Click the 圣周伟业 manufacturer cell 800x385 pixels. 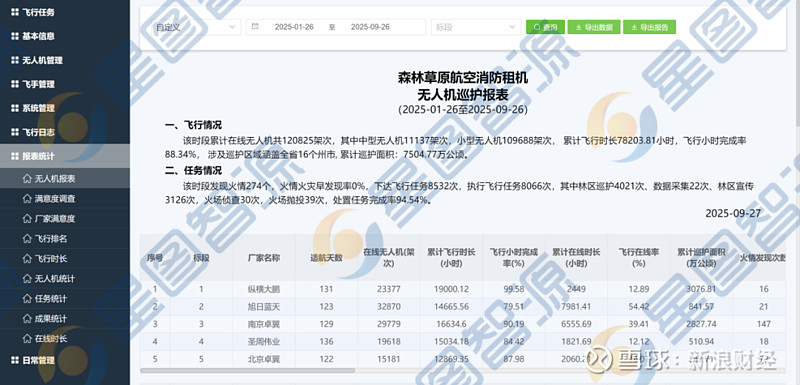pyautogui.click(x=264, y=341)
